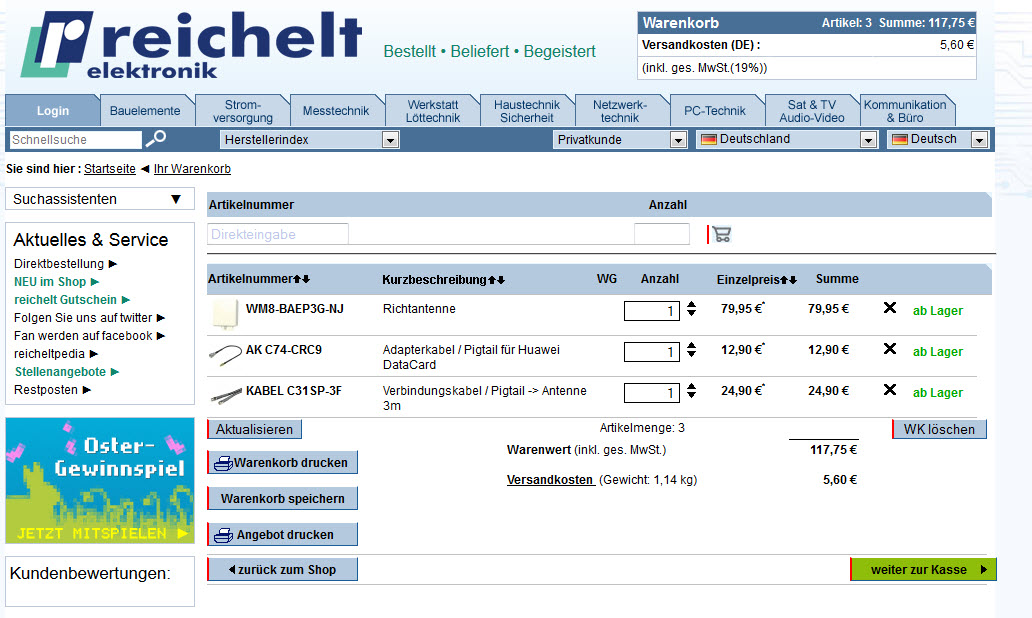1032x618 pixels.
Task: Click the Richtantenne product thumbnail
Action: point(224,313)
